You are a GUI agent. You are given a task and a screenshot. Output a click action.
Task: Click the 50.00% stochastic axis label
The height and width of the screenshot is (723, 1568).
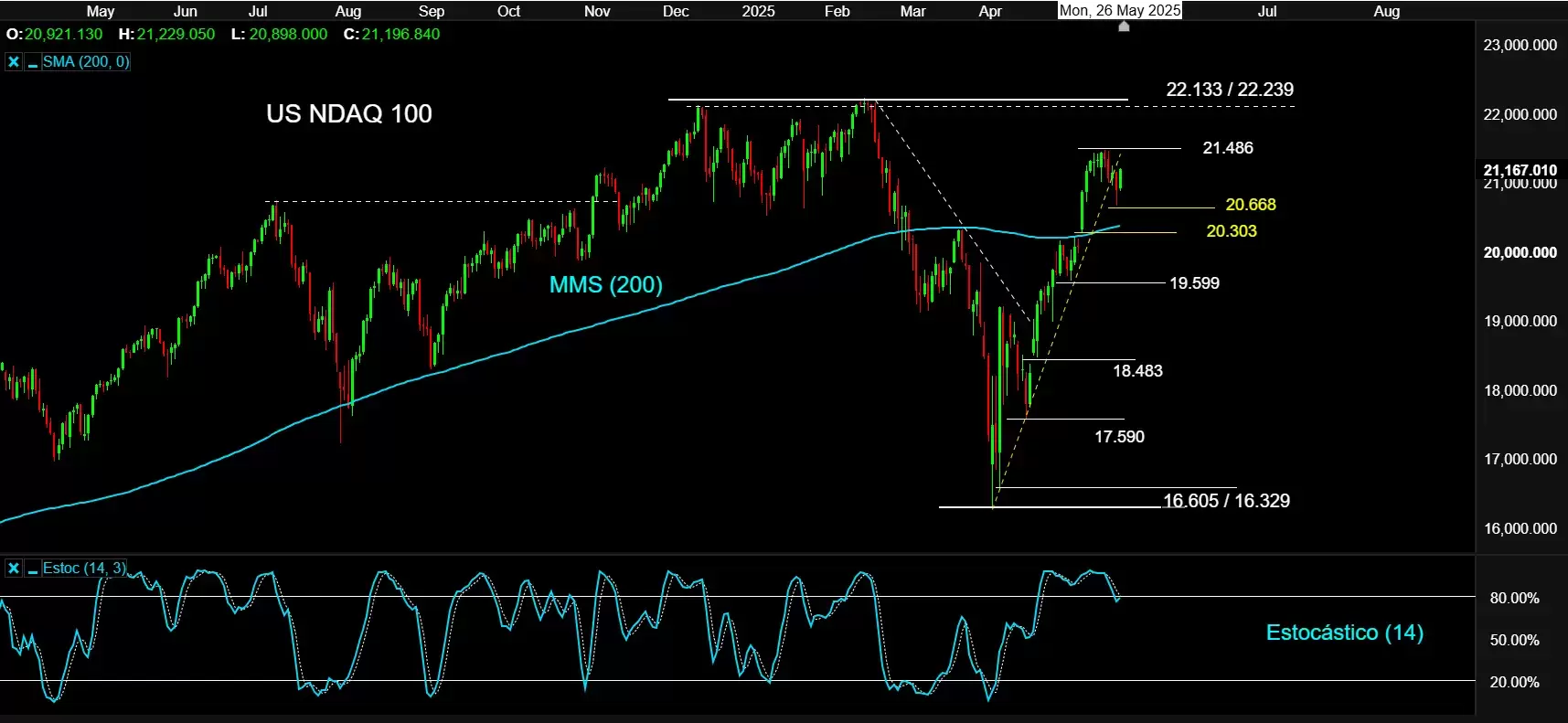(1515, 640)
